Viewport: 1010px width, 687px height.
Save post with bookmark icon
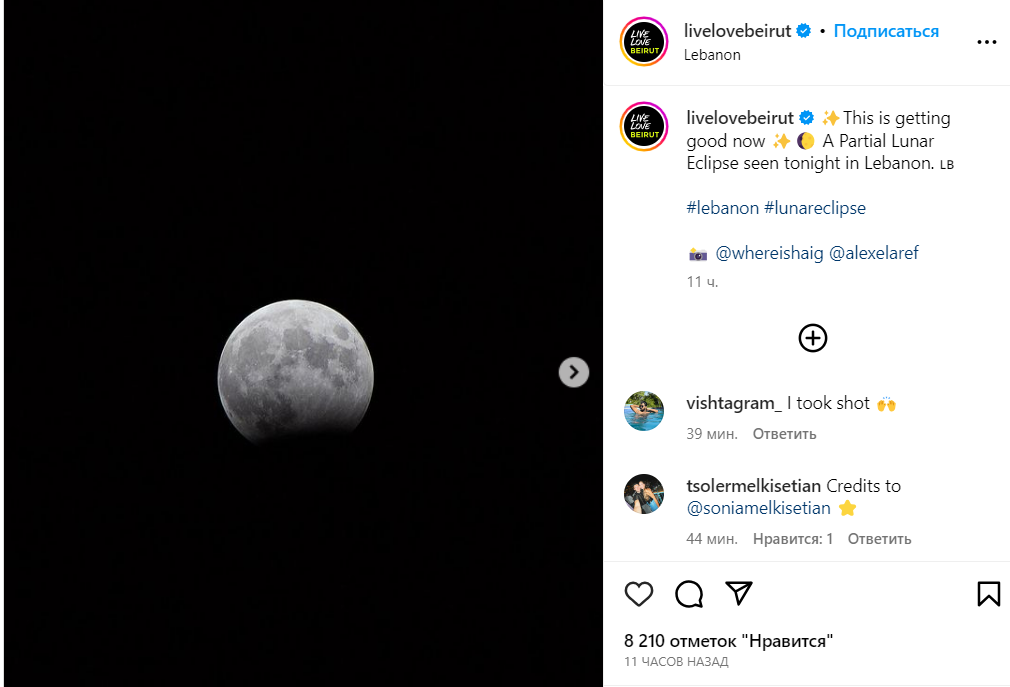pos(988,594)
